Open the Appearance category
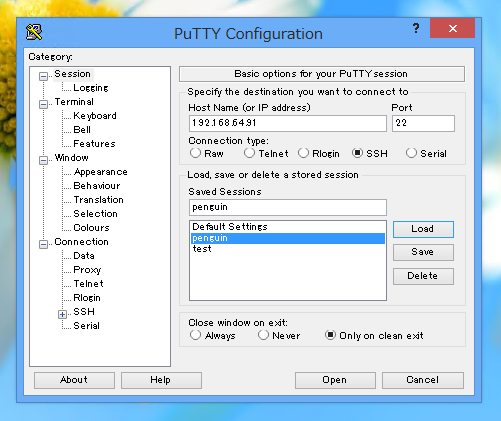Image resolution: width=501 pixels, height=421 pixels. [101, 172]
